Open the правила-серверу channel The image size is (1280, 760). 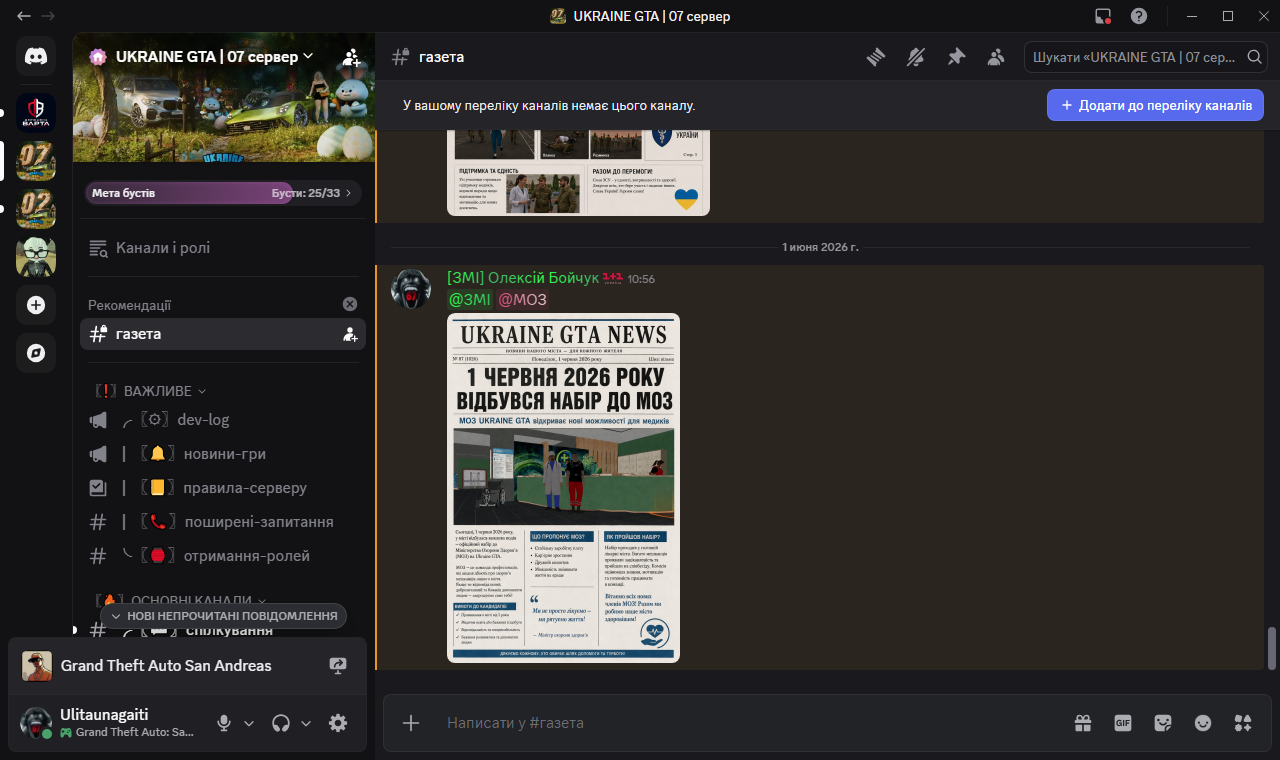point(222,488)
